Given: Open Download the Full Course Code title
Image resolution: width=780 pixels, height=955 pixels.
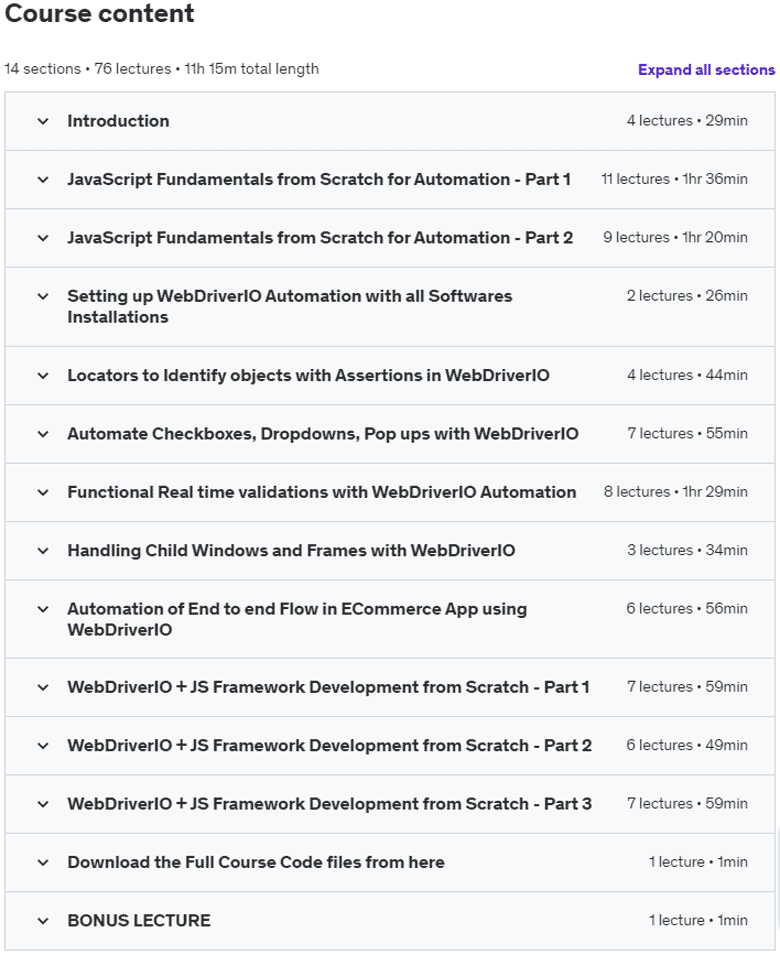Looking at the screenshot, I should pos(256,863).
